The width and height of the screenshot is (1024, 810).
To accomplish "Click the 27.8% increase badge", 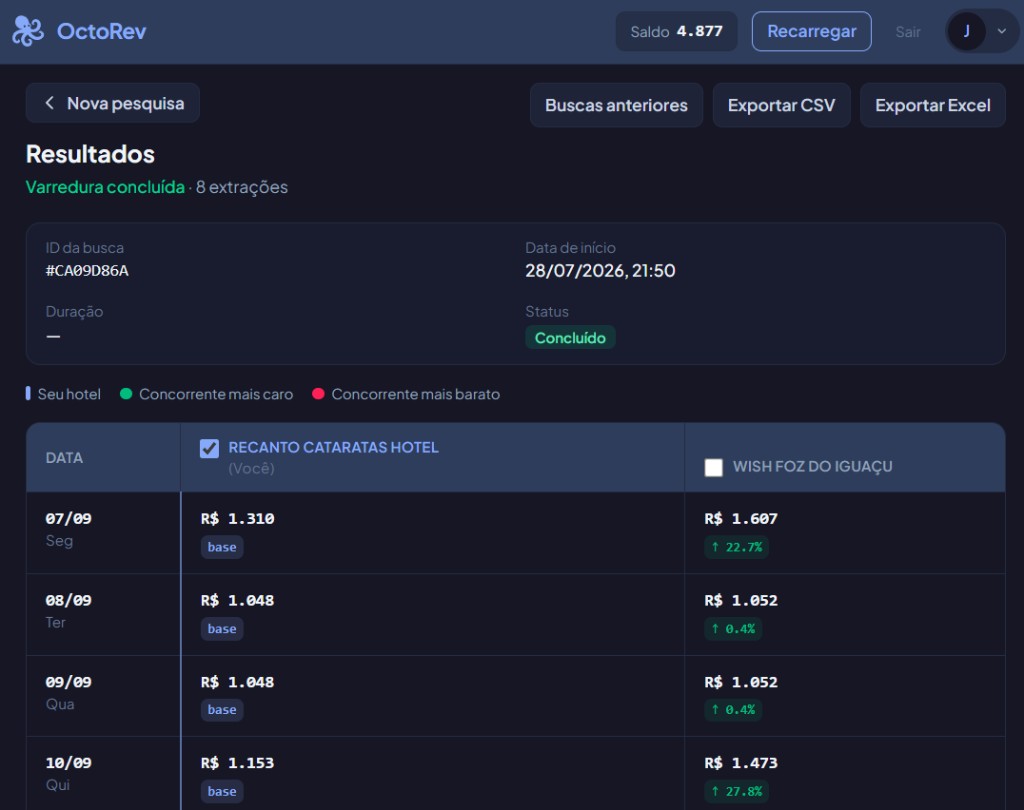I will 736,791.
